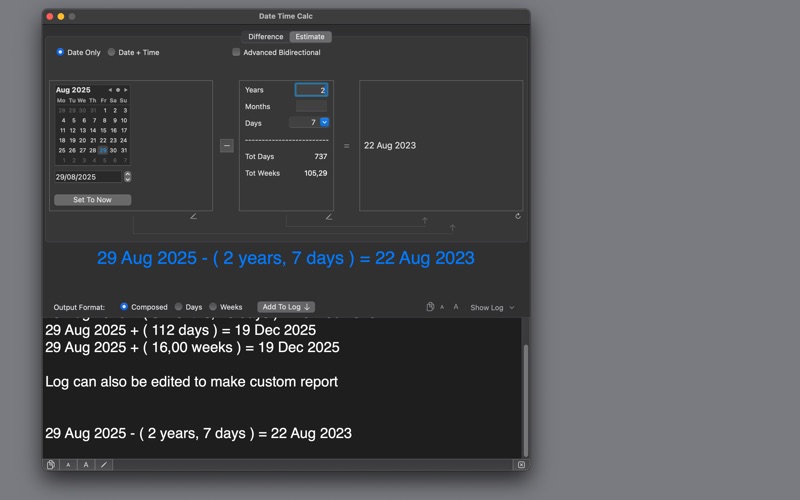Select the highlighted 29 in the calendar
800x500 pixels.
click(103, 150)
